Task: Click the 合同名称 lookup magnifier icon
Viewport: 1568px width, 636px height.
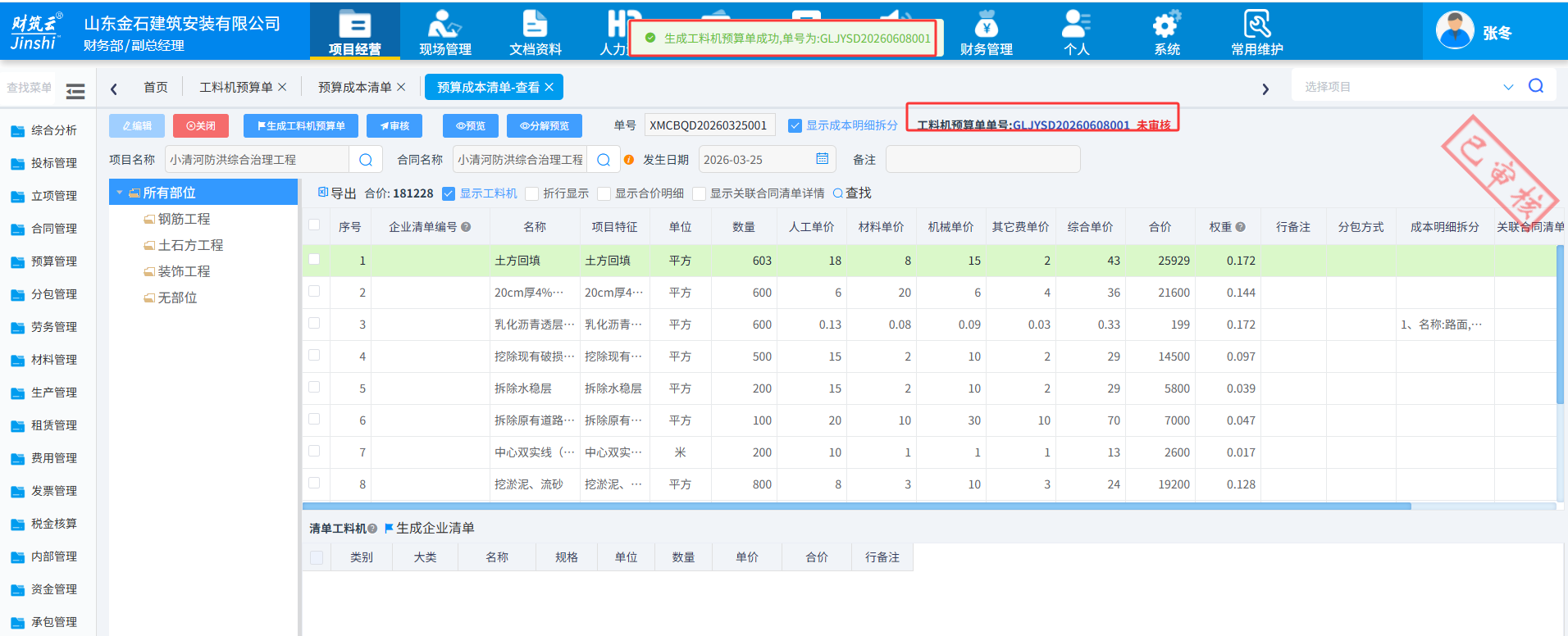Action: (x=604, y=160)
